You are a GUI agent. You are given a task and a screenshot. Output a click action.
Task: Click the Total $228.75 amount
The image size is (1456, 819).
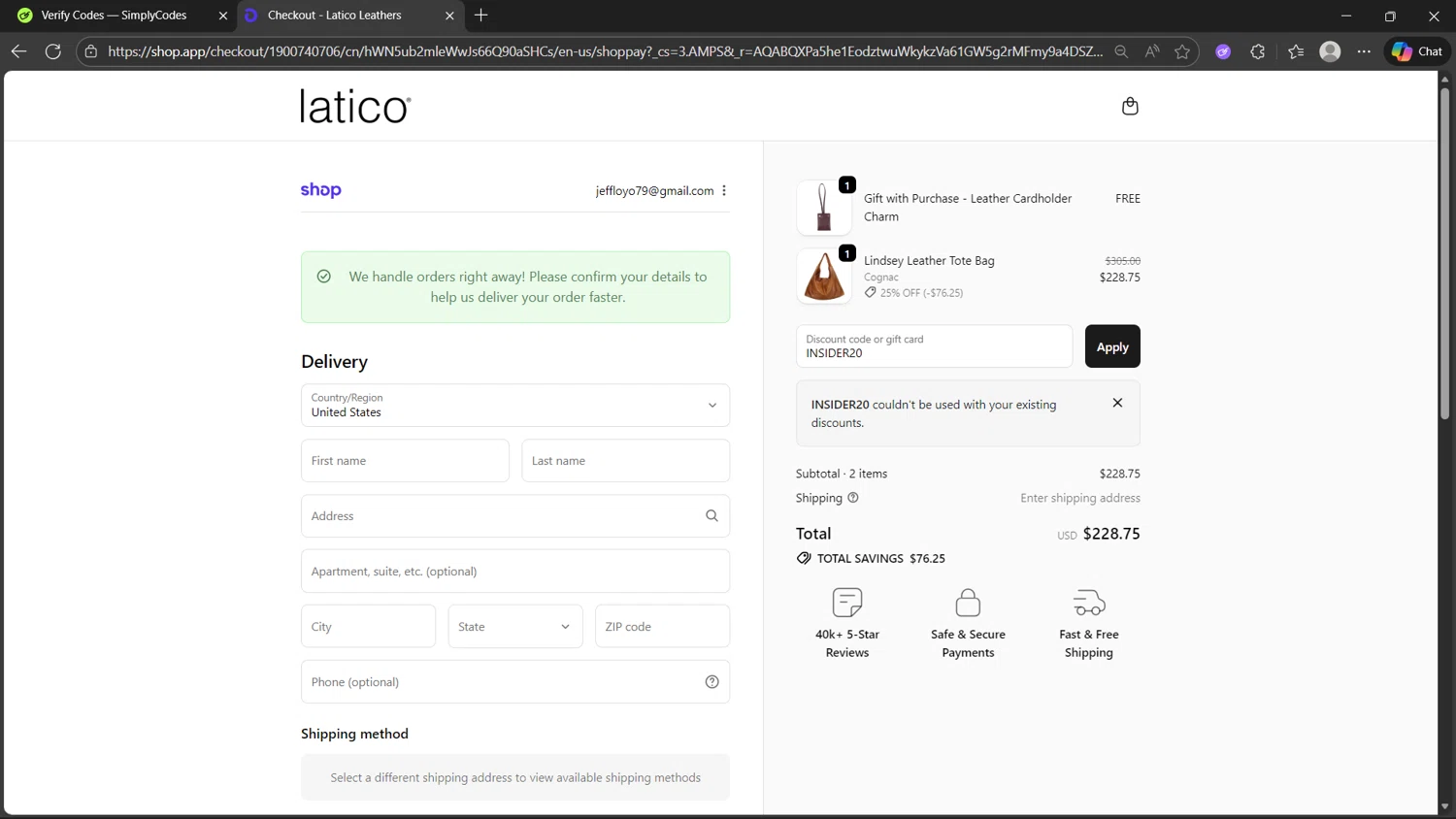pos(1111,534)
